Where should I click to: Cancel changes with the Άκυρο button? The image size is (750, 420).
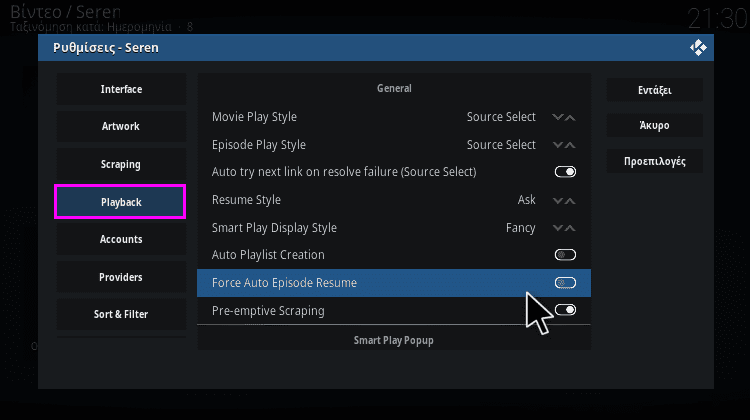pos(655,125)
